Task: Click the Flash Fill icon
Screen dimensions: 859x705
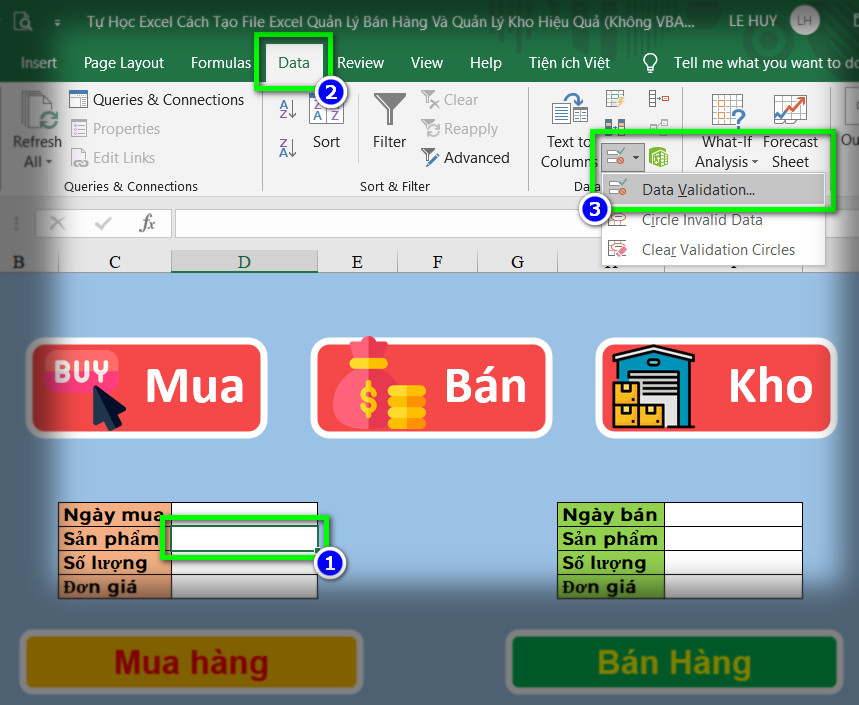Action: (615, 99)
